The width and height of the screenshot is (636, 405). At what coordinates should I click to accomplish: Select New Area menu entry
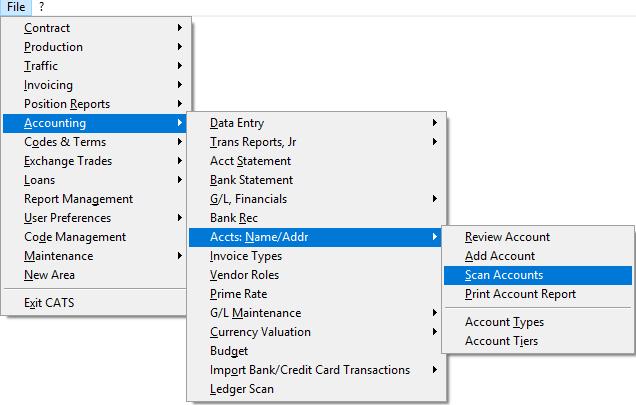tap(96, 275)
